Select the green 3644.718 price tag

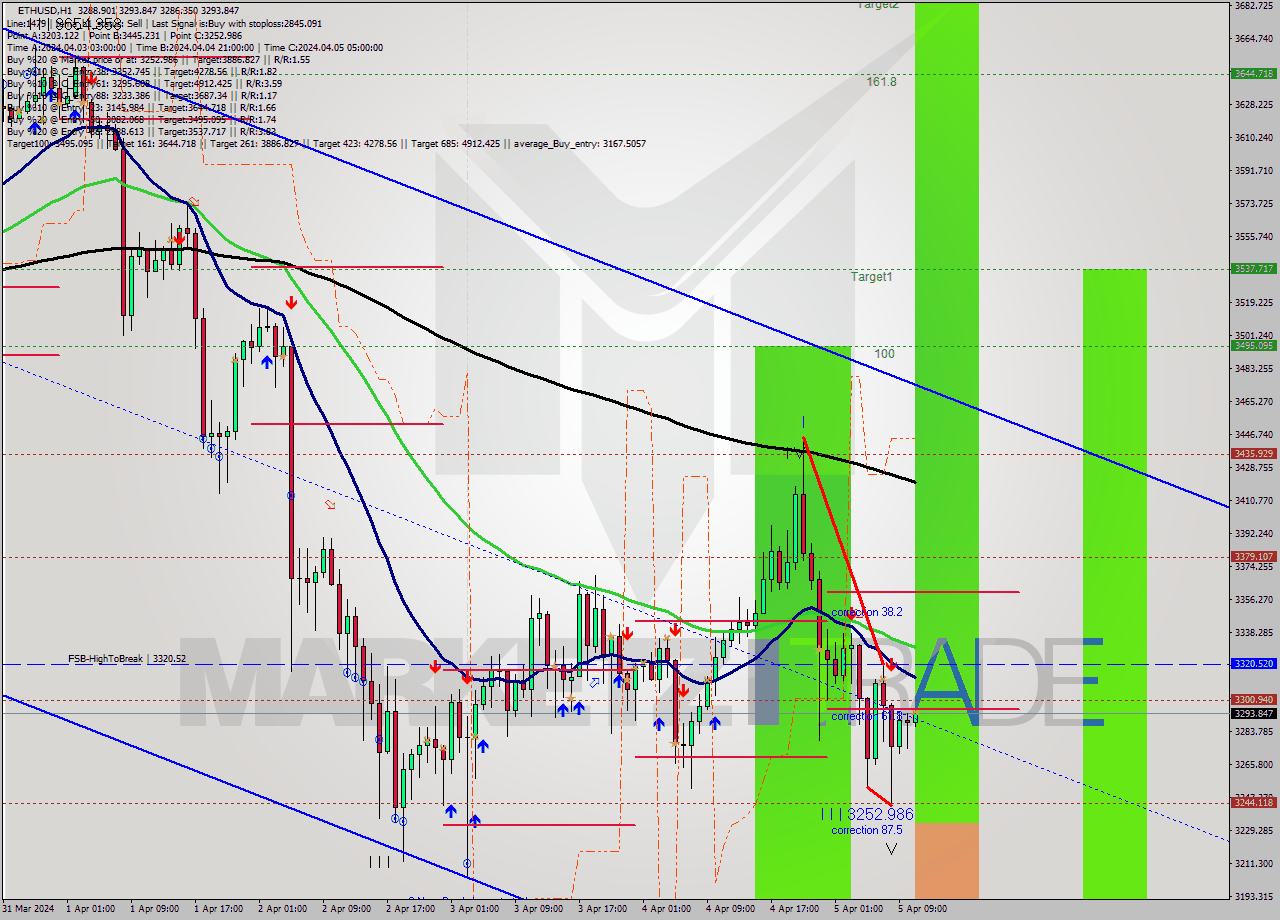click(1253, 72)
